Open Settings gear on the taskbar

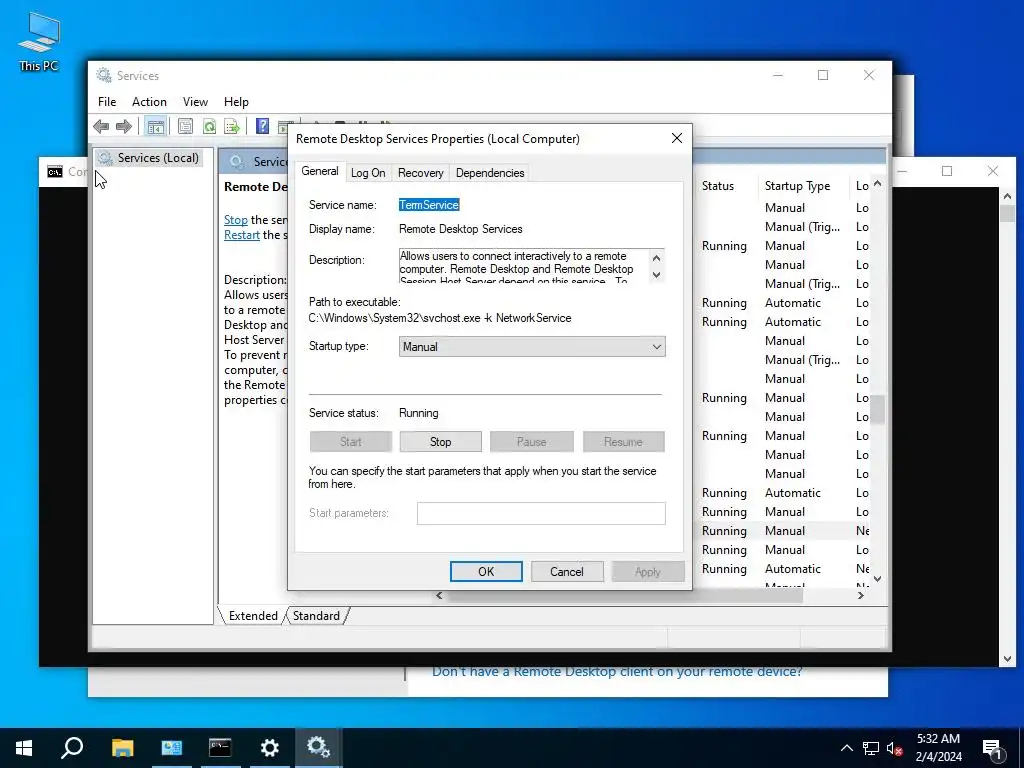[269, 747]
